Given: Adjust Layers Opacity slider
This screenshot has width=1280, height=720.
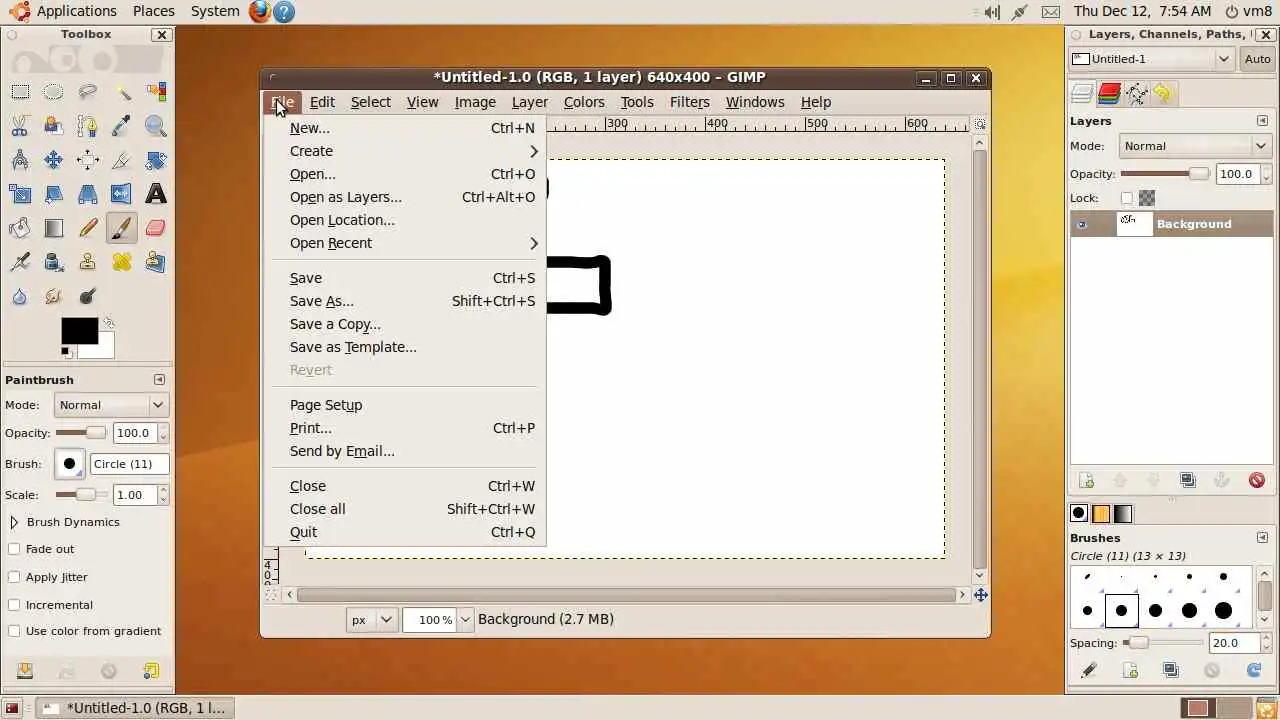Looking at the screenshot, I should (1165, 174).
